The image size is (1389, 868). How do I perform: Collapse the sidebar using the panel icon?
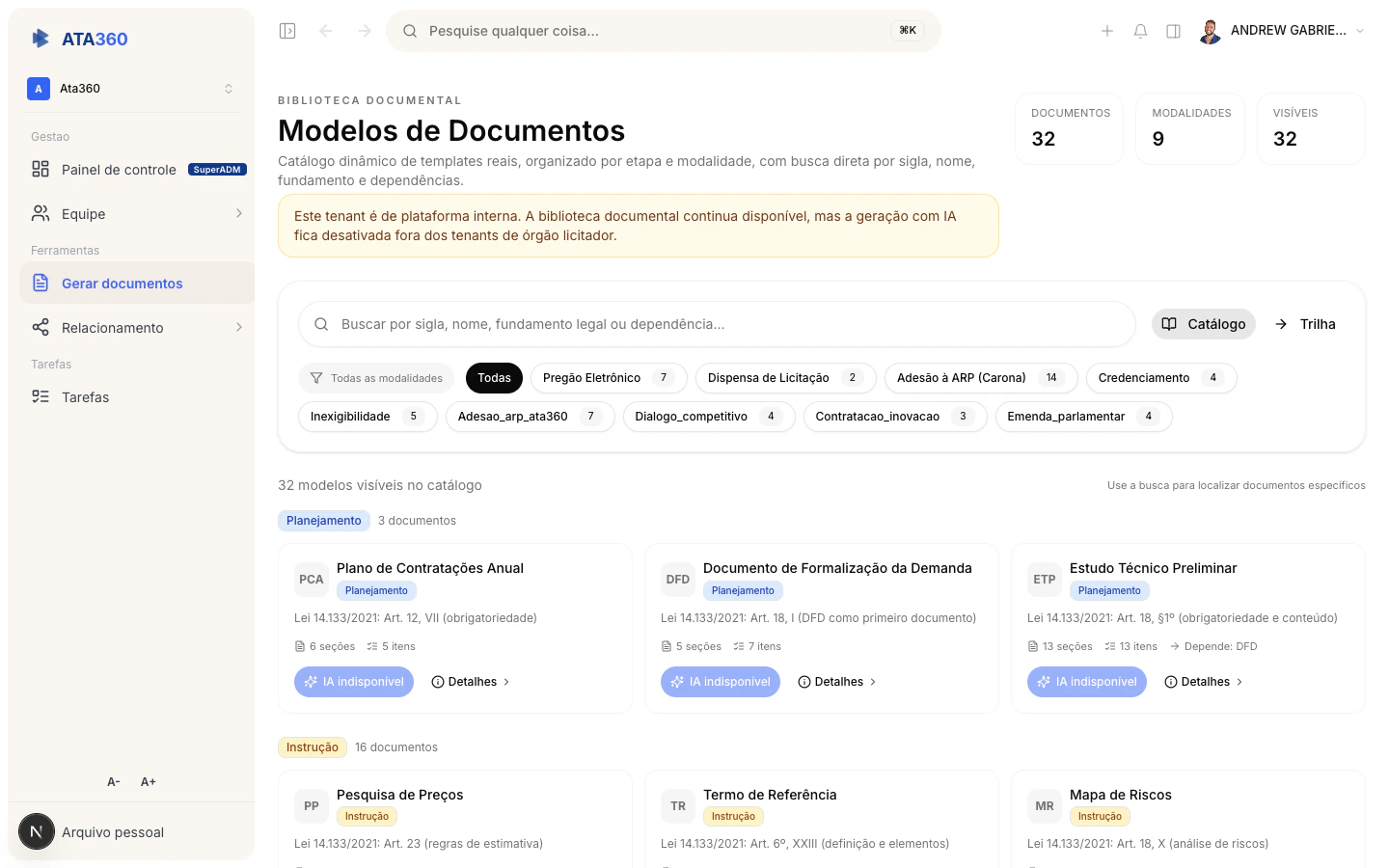[x=286, y=30]
